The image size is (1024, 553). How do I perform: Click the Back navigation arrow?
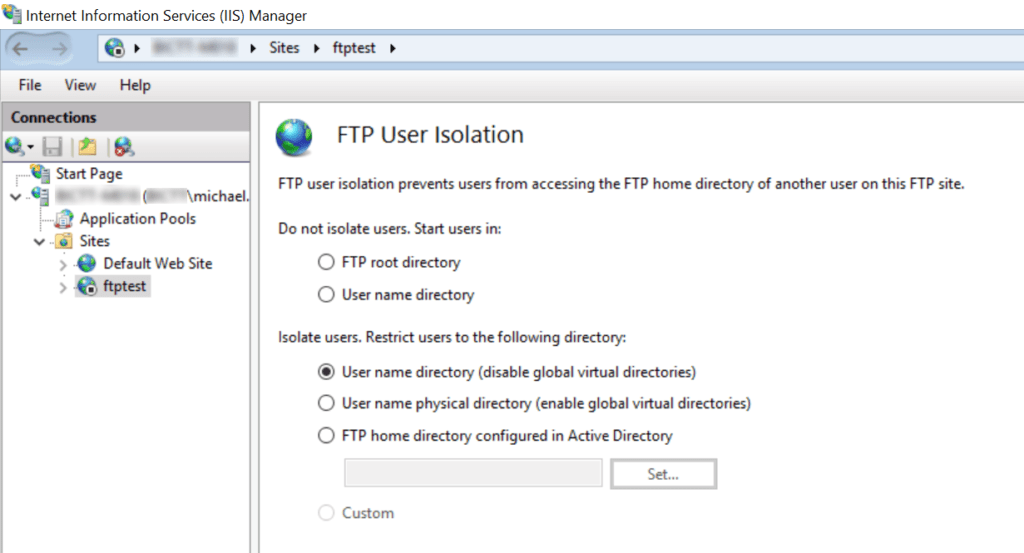click(x=20, y=48)
